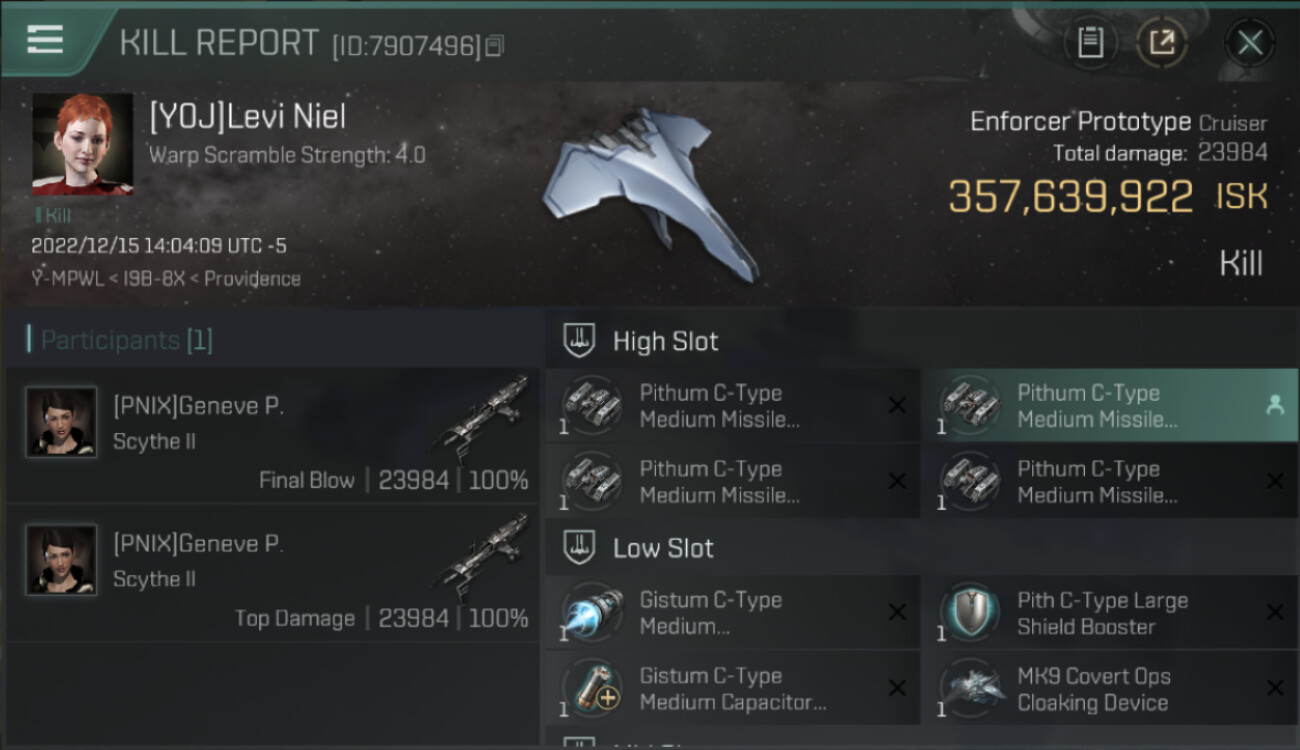Select the highlighted Pithum C-Type Medium Missile item
1300x750 pixels.
click(x=1110, y=405)
